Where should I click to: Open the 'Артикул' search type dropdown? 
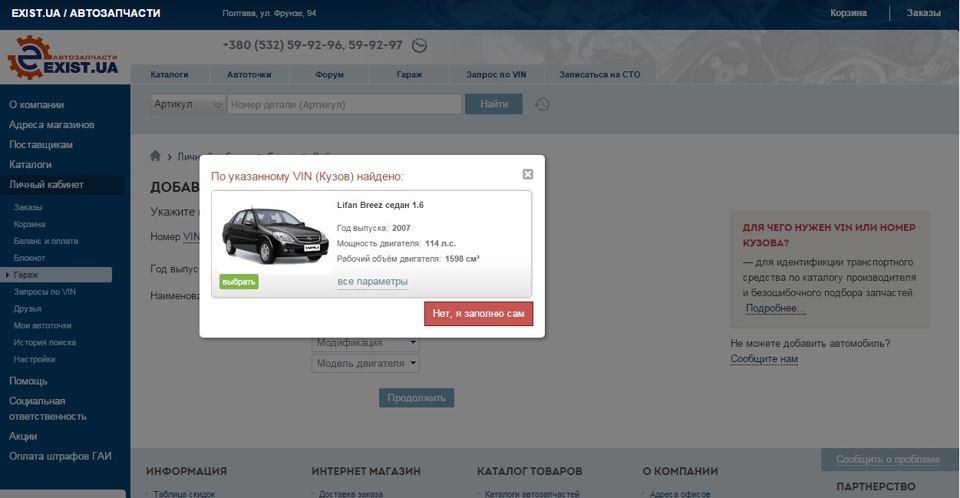(x=188, y=104)
